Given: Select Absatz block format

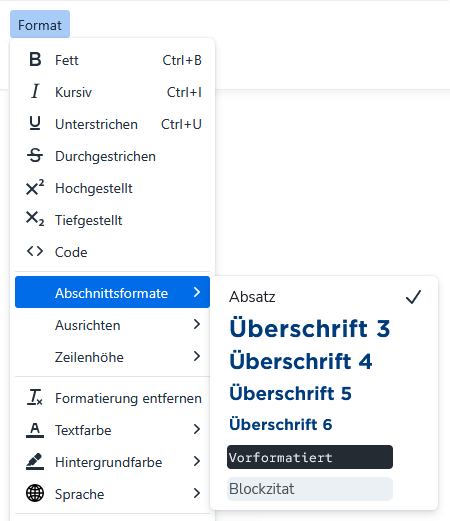Looking at the screenshot, I should [324, 297].
